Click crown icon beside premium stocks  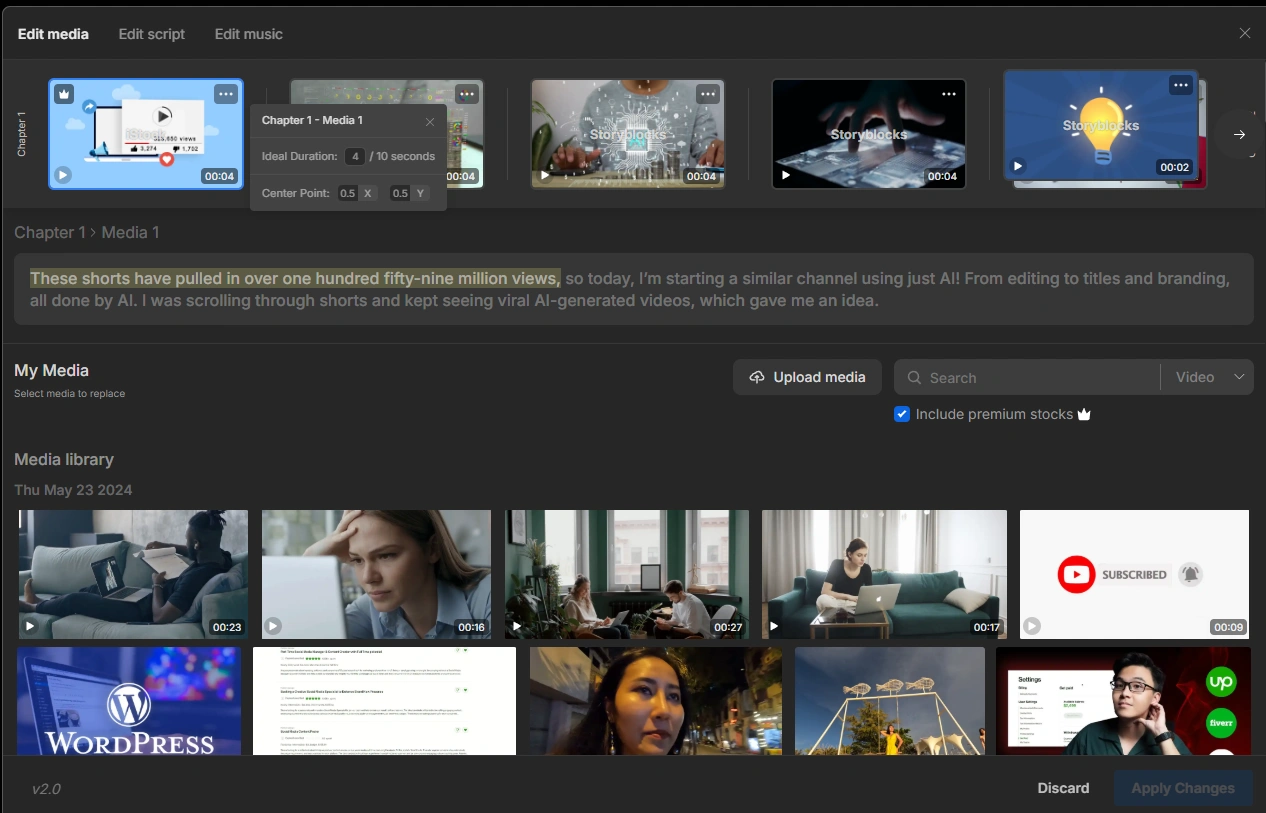click(x=1084, y=414)
